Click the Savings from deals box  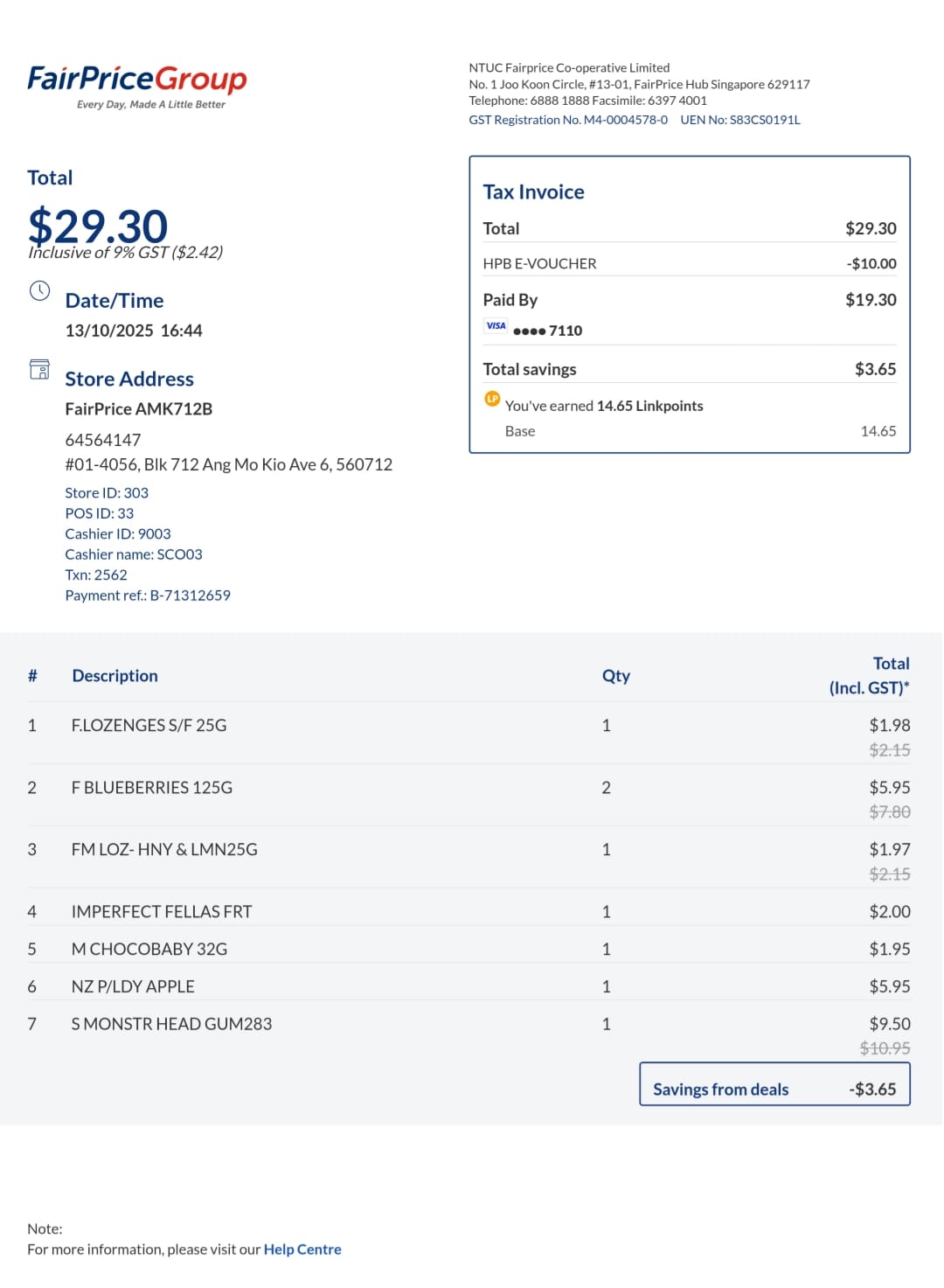coord(774,1084)
